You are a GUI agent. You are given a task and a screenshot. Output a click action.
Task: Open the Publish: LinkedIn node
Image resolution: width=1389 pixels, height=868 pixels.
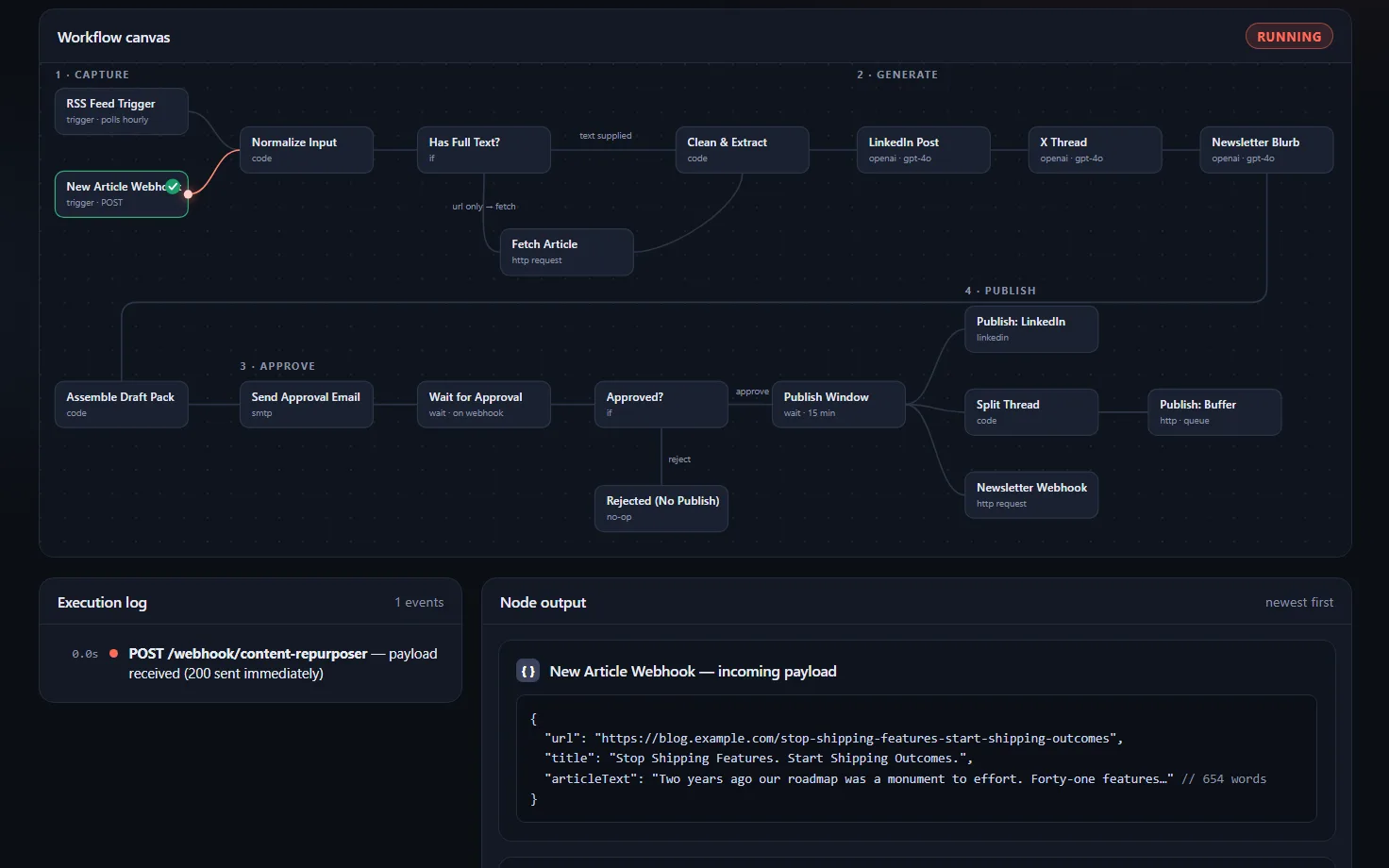(x=1031, y=329)
